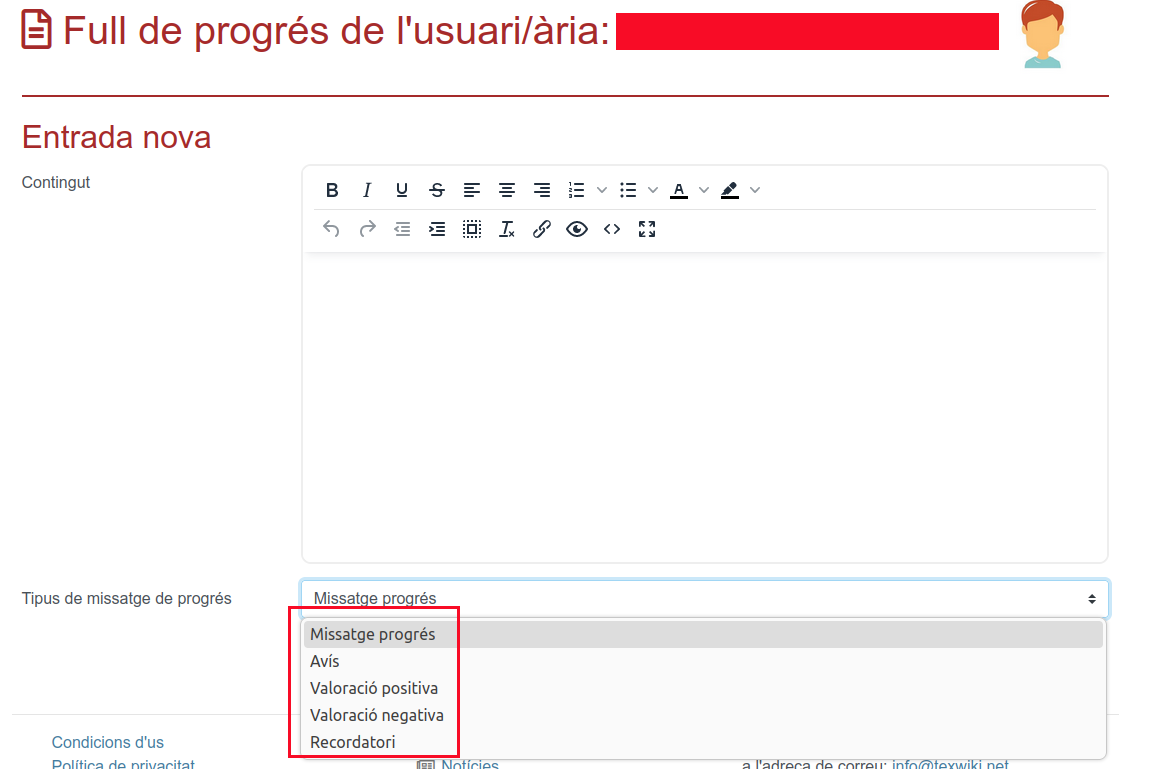
Task: Open the source code view
Action: tap(611, 229)
